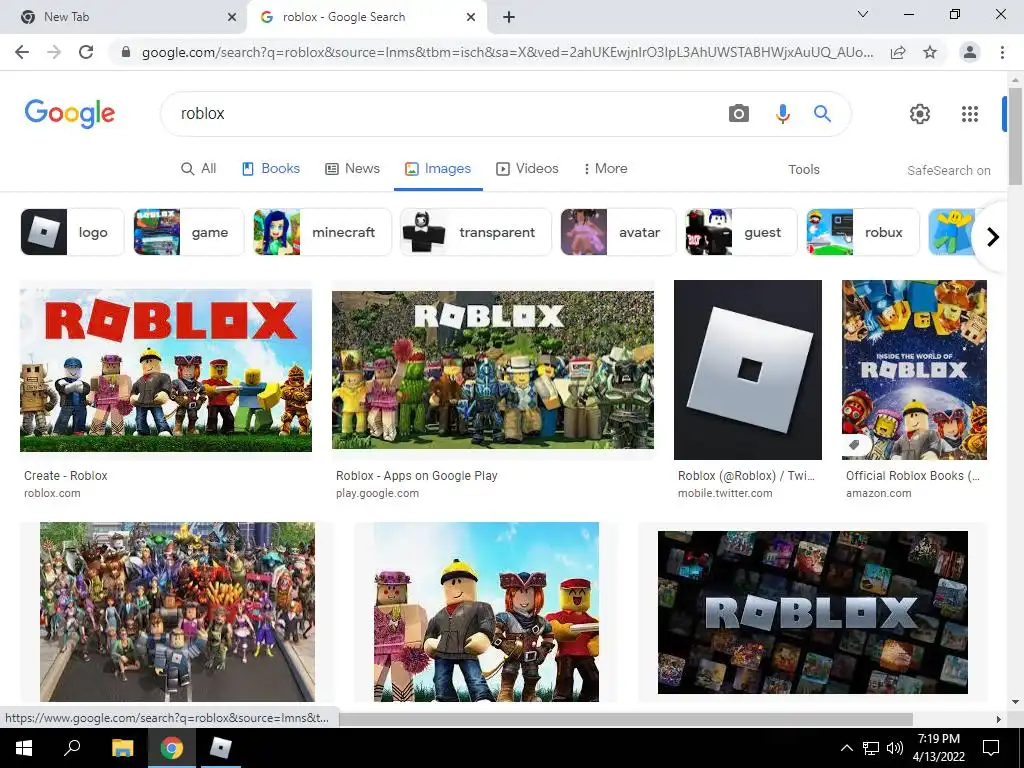Click the amazon.com source link
This screenshot has height=768, width=1024.
[x=878, y=493]
